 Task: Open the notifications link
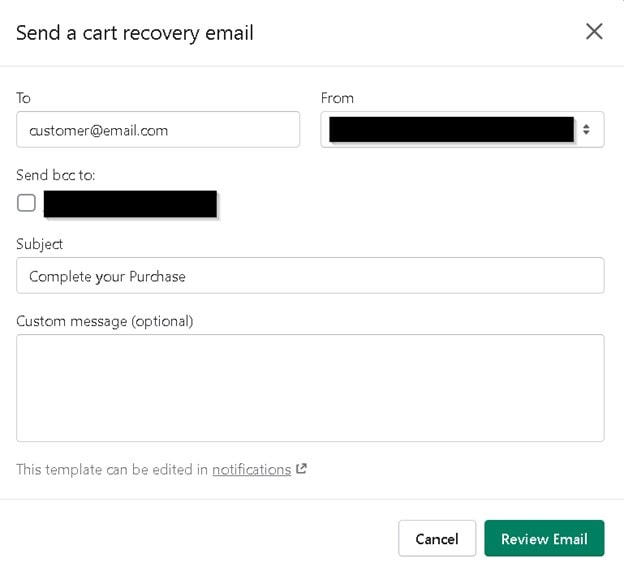pyautogui.click(x=251, y=469)
